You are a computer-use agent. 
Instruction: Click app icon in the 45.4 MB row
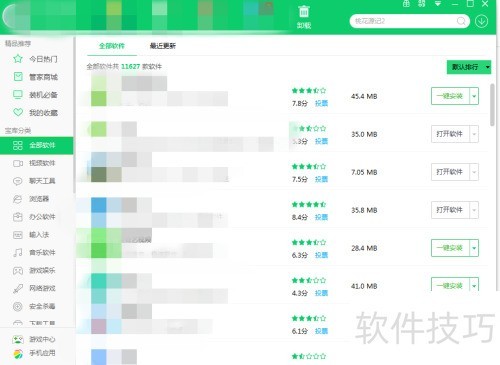[x=99, y=91]
